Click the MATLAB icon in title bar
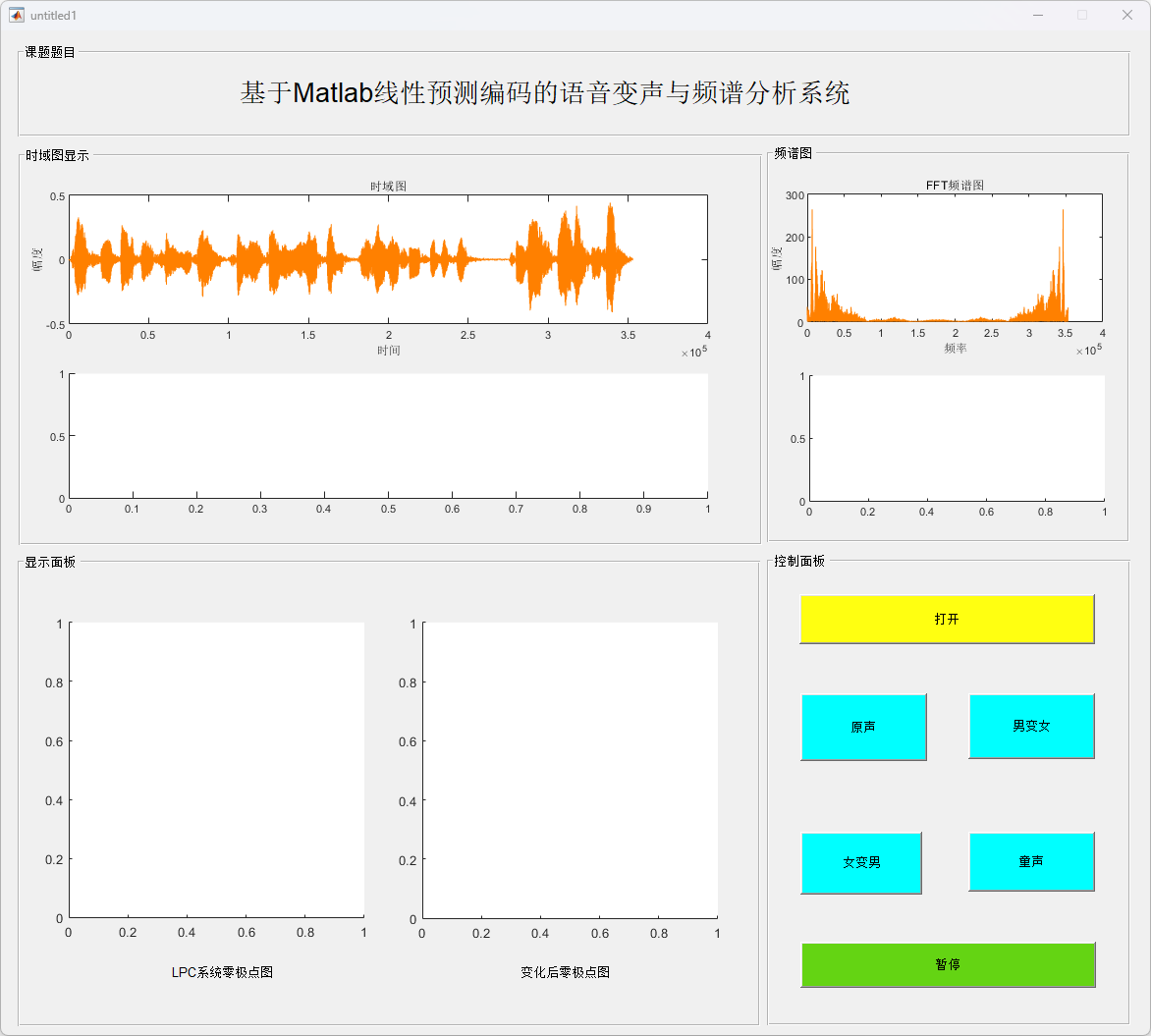This screenshot has height=1036, width=1151. tap(17, 15)
